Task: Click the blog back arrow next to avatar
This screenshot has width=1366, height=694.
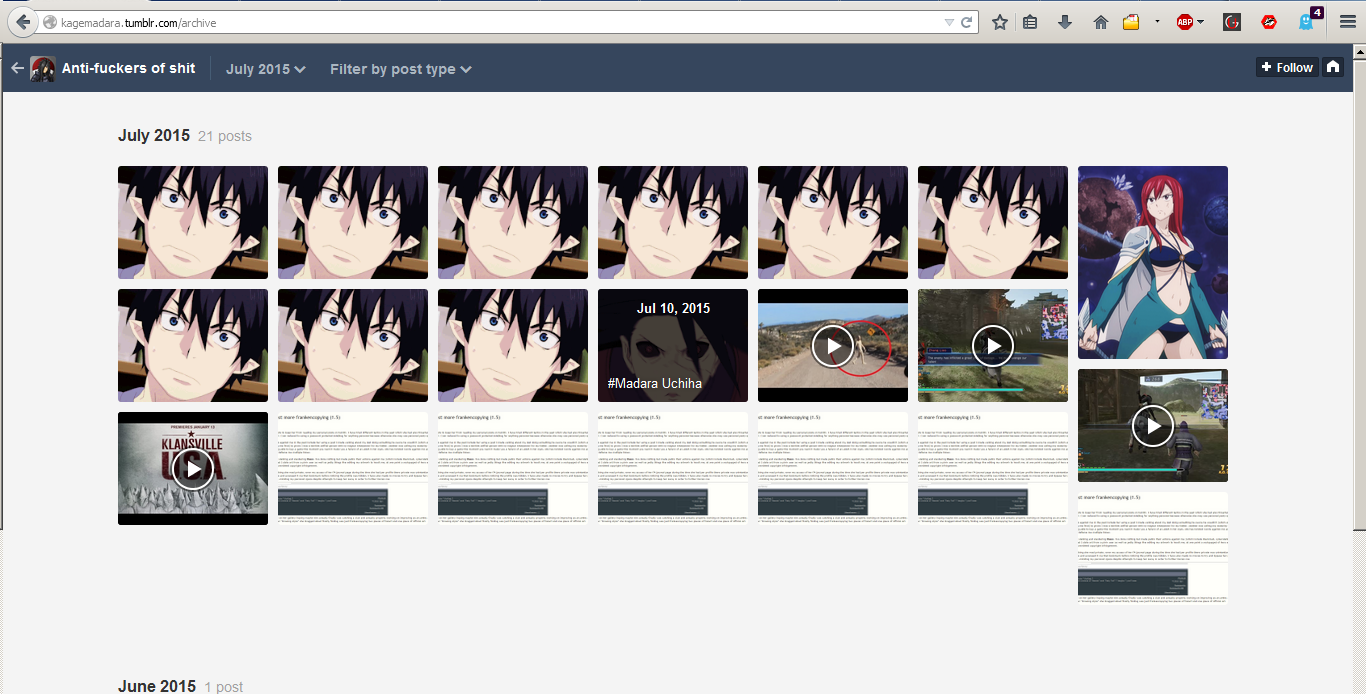Action: [x=17, y=68]
